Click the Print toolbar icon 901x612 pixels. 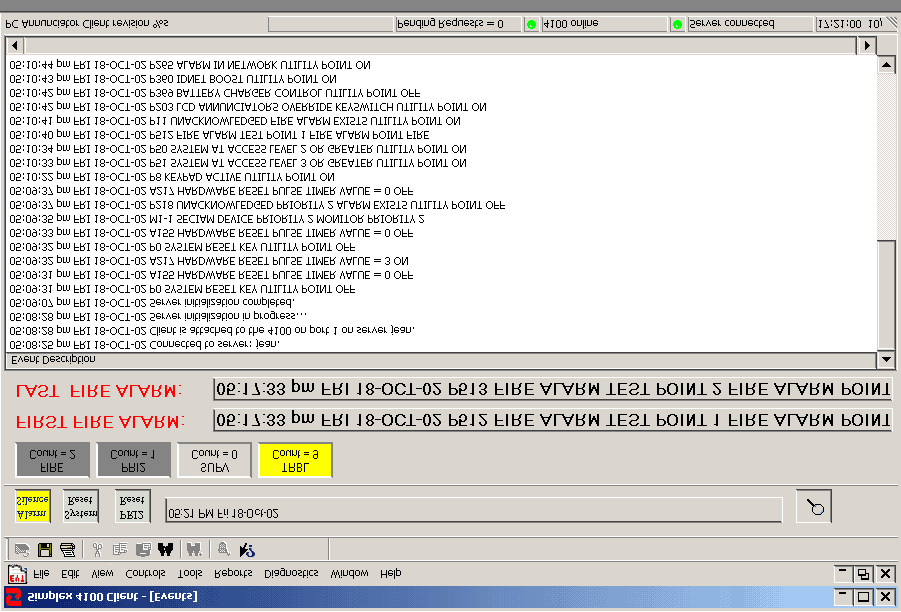[67, 549]
